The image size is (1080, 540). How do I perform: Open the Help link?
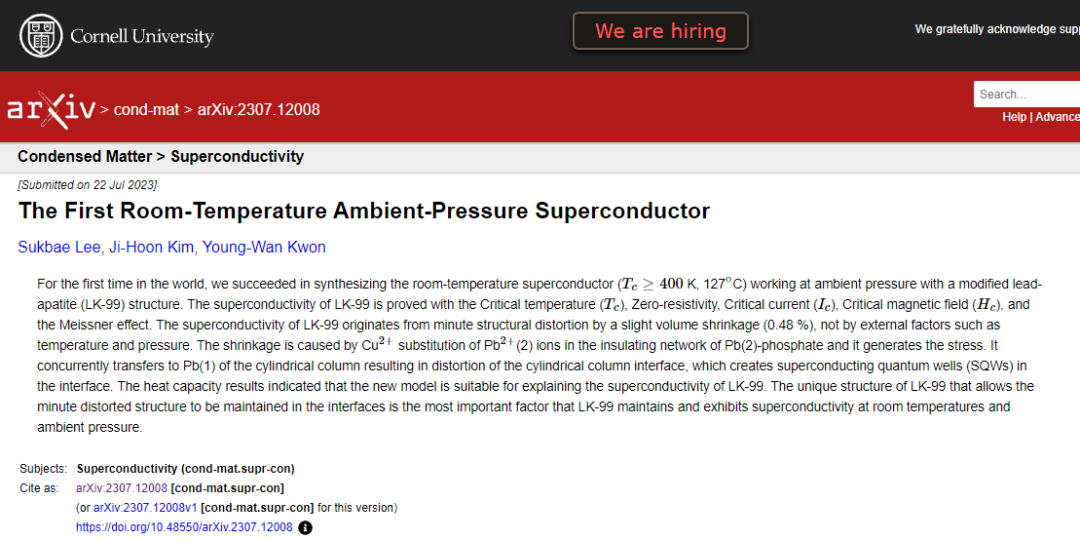[x=1014, y=117]
